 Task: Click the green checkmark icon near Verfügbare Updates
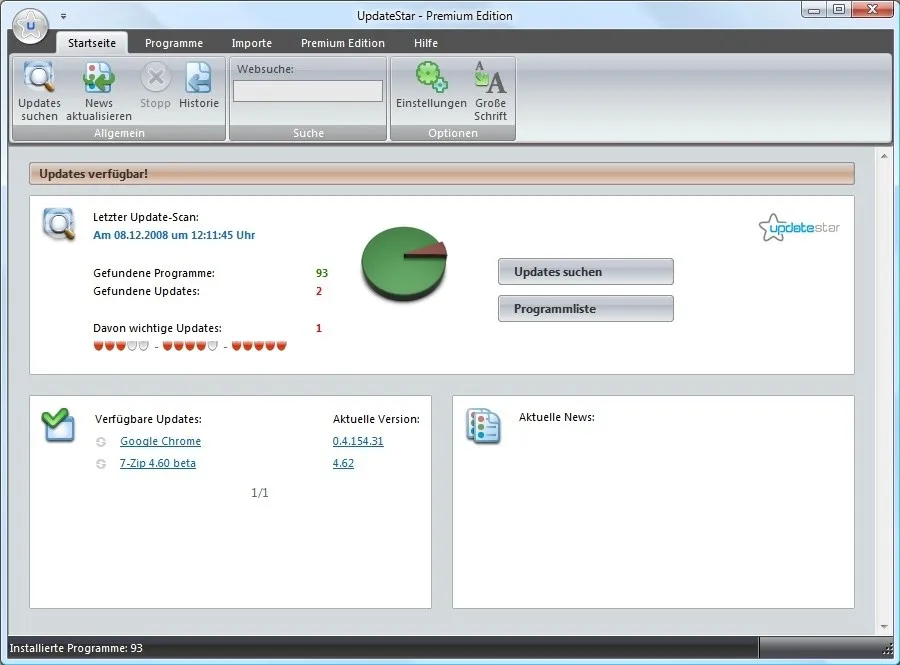[57, 425]
